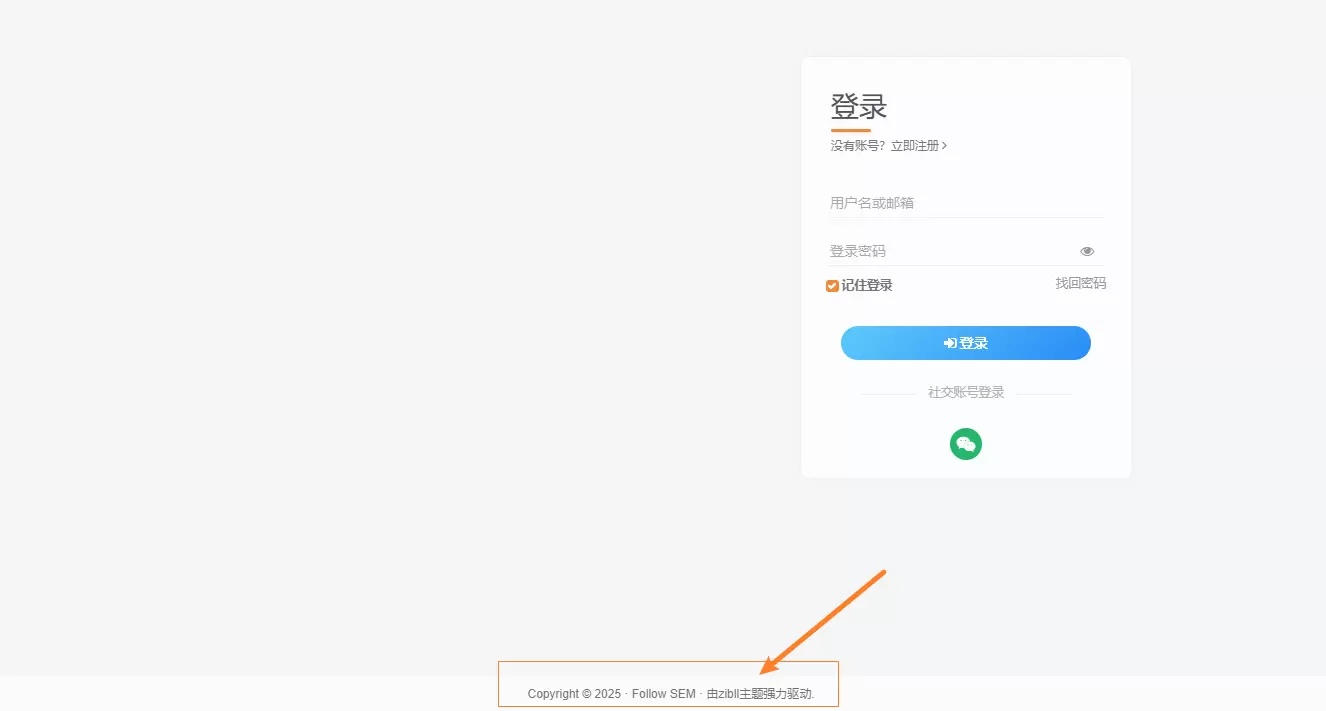Submit with the blue 登录 button
This screenshot has height=711, width=1326.
point(966,343)
